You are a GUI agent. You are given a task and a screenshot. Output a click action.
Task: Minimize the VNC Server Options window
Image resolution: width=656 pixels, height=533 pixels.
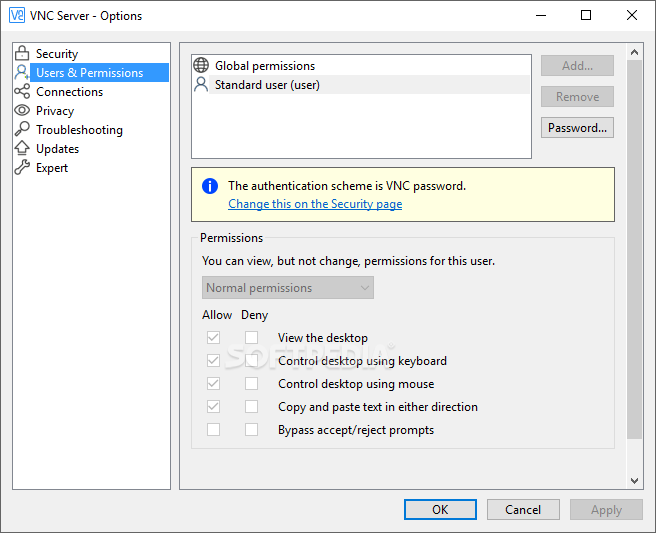pos(541,15)
